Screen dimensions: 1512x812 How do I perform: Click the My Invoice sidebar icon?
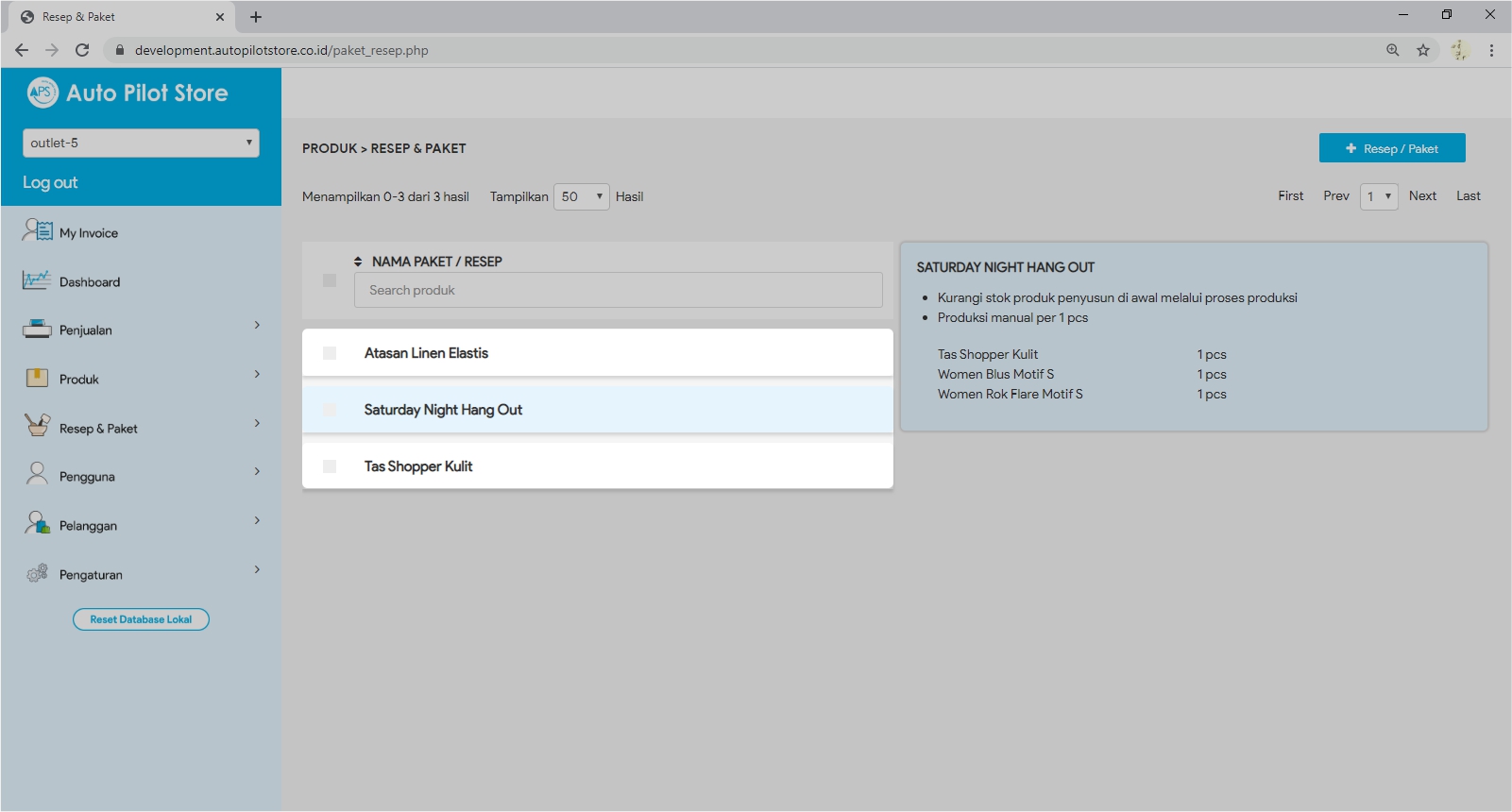point(38,230)
